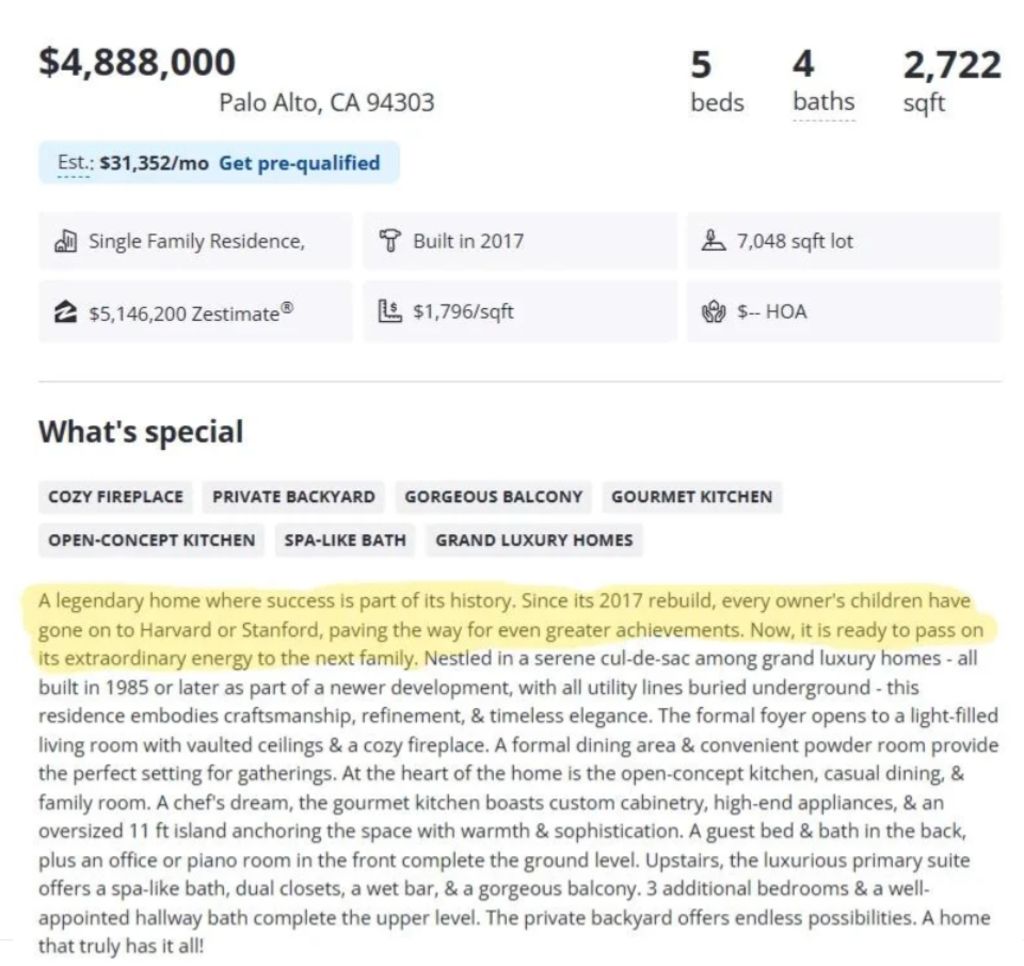Screen dimensions: 1024x966
Task: Select the GRAND LUXURY HOMES tag
Action: 534,540
